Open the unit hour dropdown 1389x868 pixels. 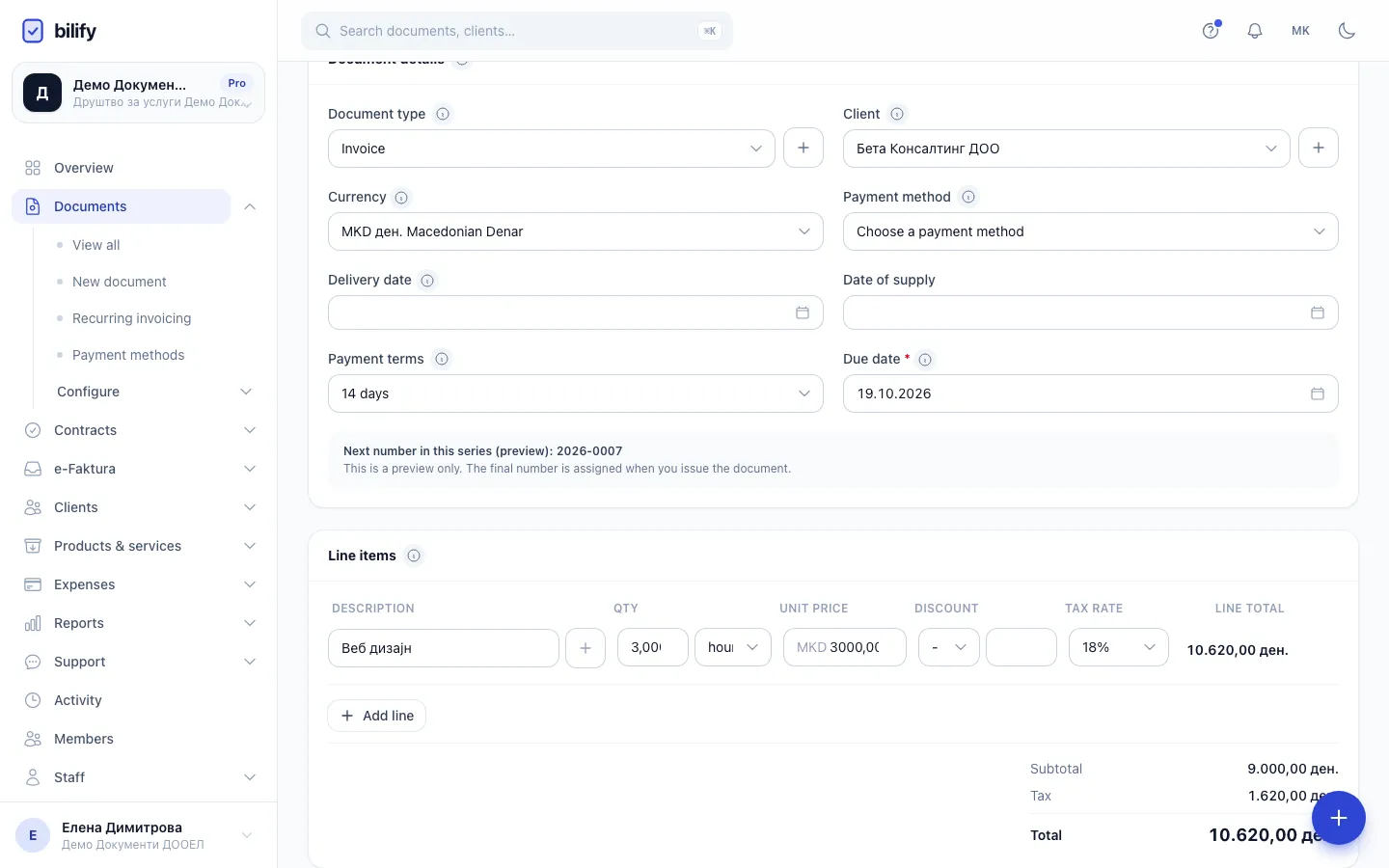[x=733, y=647]
